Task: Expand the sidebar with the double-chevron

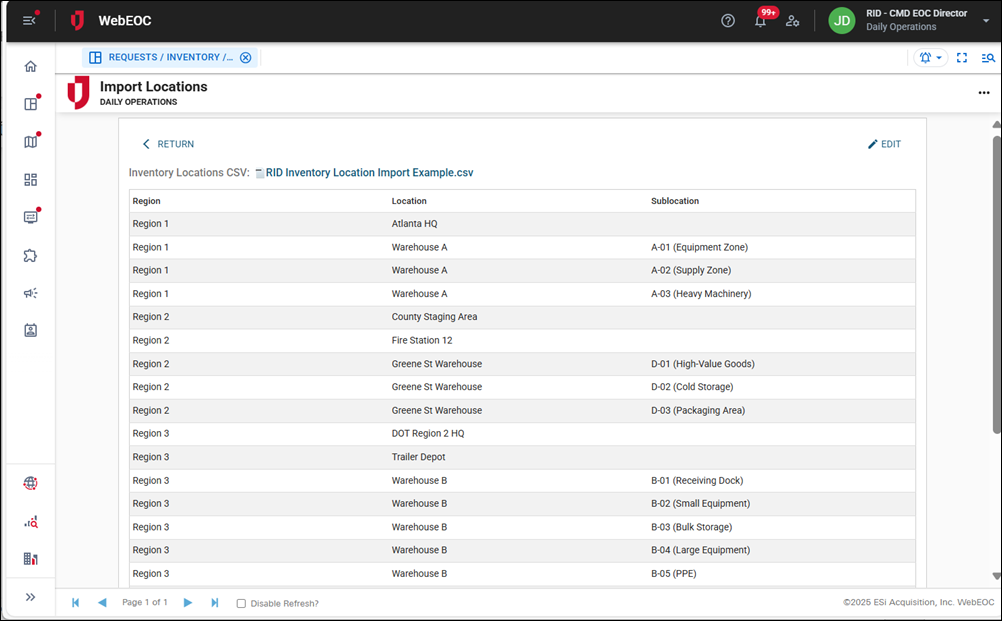Action: pos(30,597)
